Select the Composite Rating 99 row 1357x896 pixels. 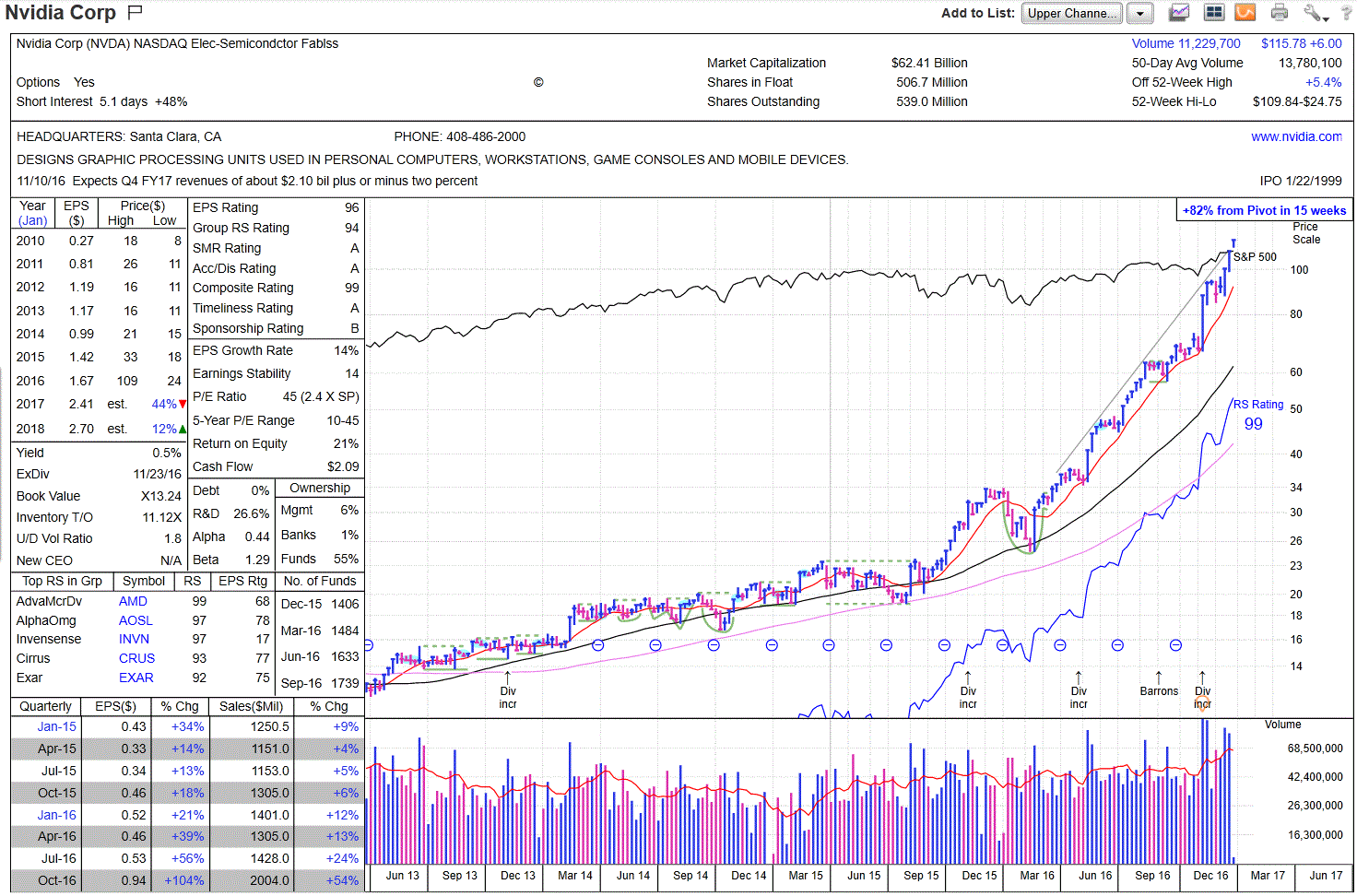[x=276, y=288]
